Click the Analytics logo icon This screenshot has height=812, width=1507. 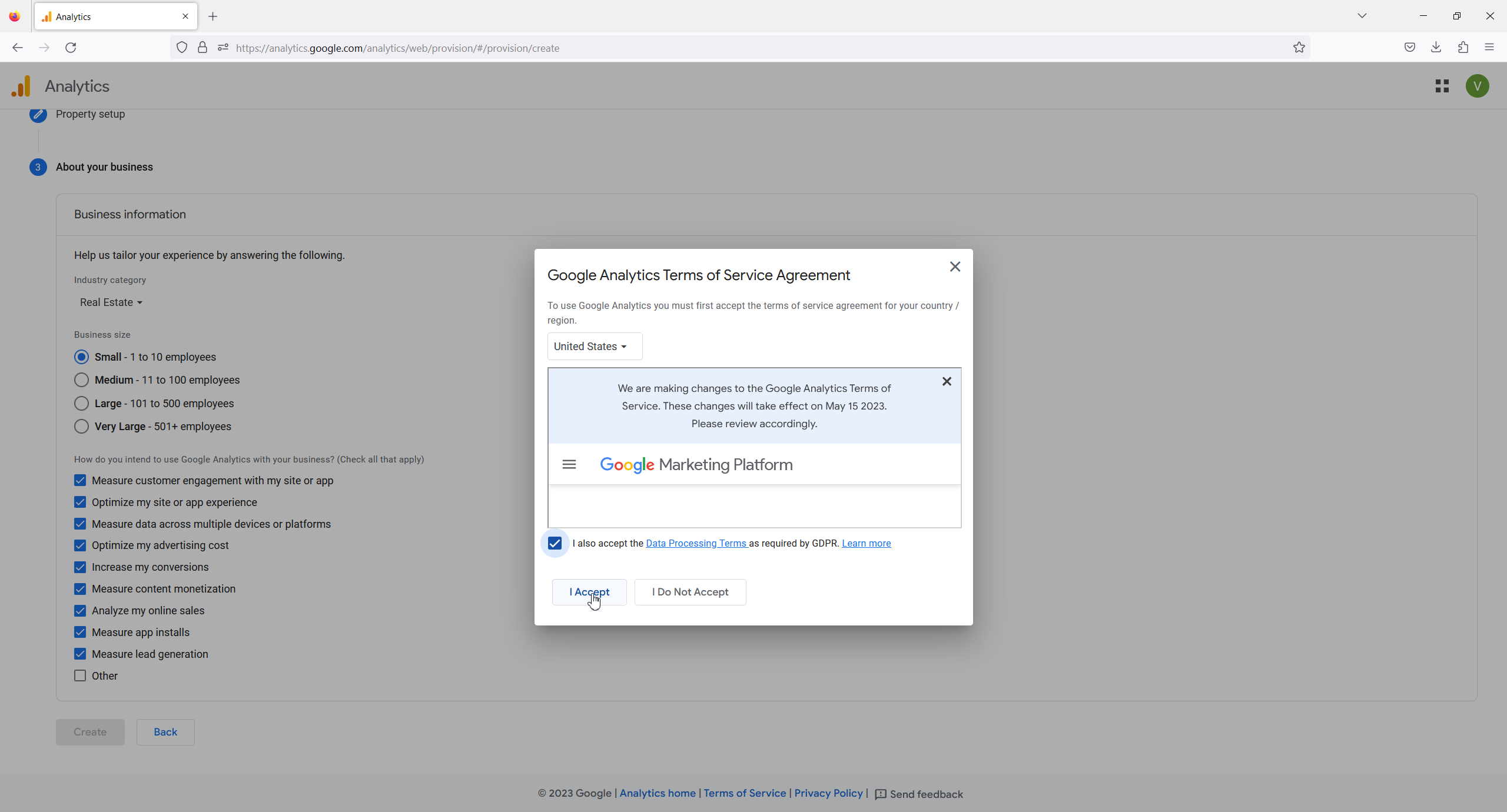click(x=21, y=86)
